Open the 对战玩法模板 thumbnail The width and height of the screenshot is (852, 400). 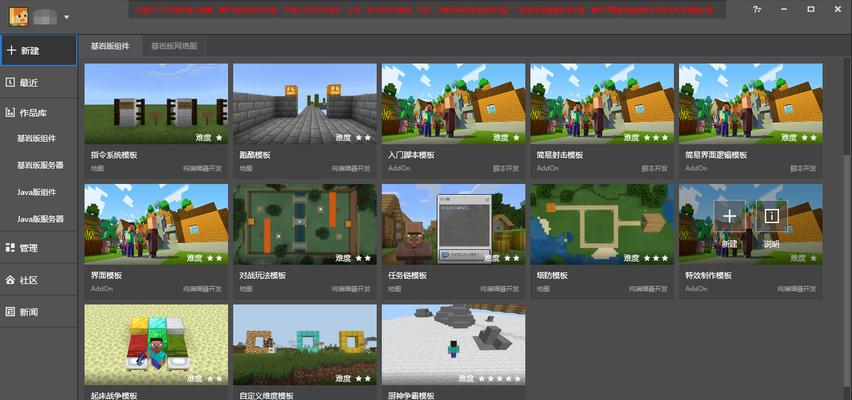tap(305, 224)
